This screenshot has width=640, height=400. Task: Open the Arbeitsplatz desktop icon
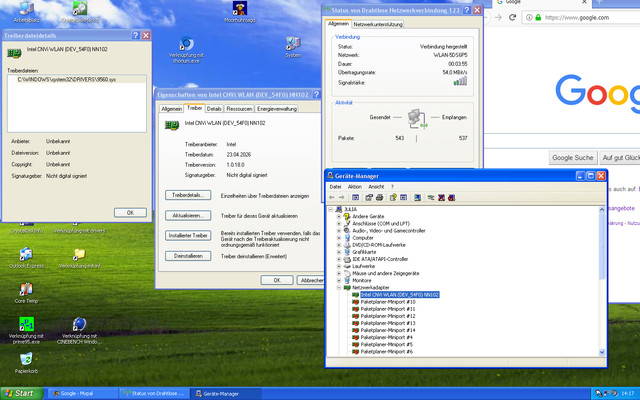click(27, 11)
